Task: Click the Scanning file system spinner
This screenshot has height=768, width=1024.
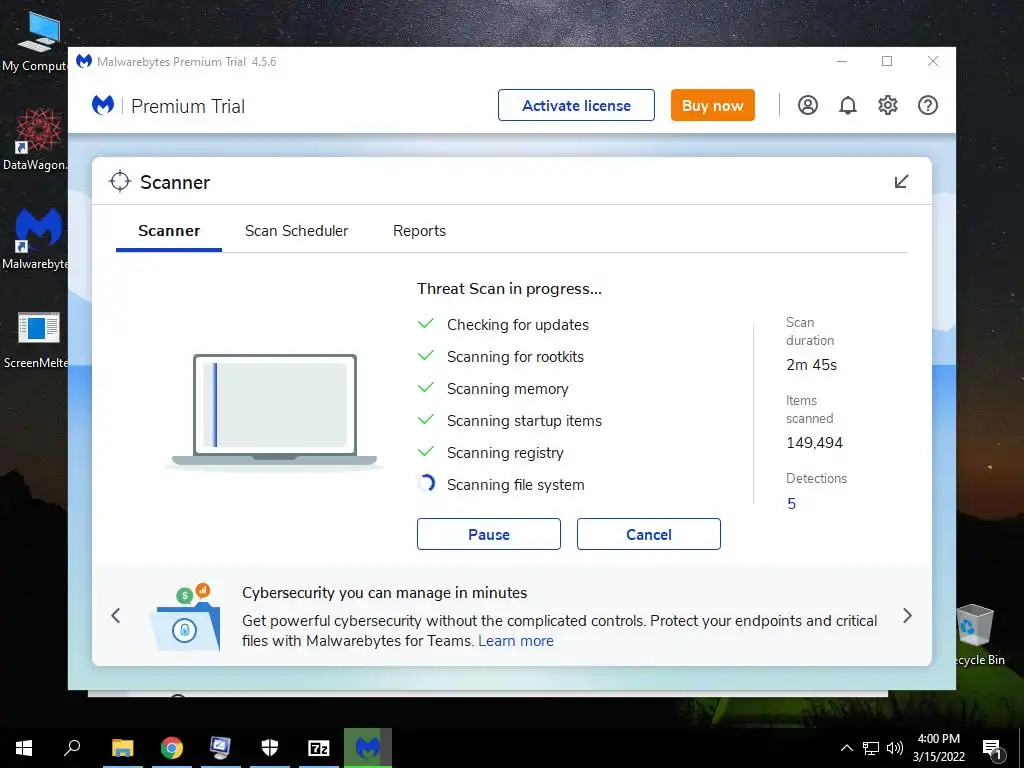Action: [426, 483]
